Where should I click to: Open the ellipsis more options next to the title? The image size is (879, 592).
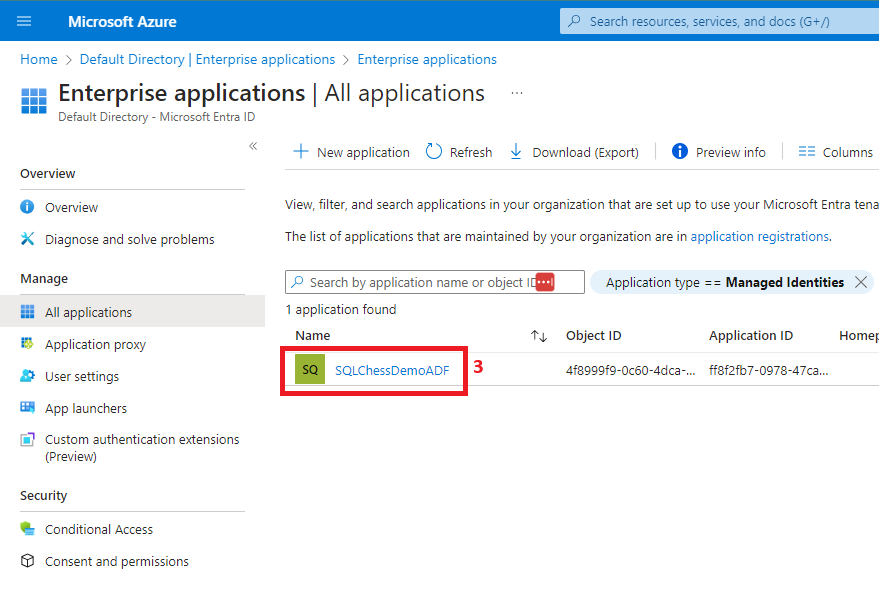coord(517,93)
